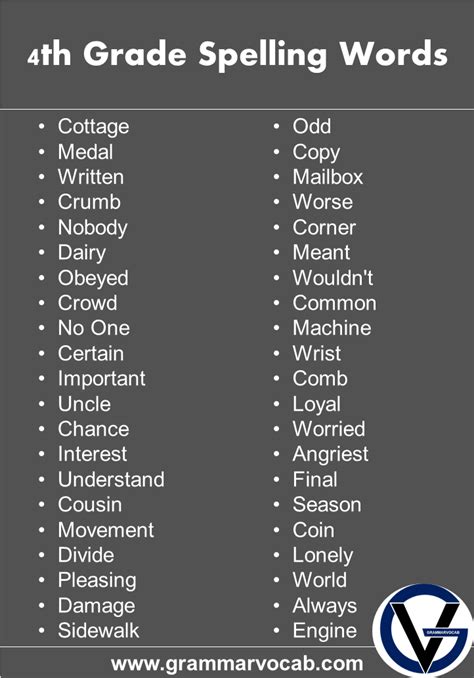Select the phrase No One
Image resolution: width=474 pixels, height=678 pixels.
click(x=94, y=328)
